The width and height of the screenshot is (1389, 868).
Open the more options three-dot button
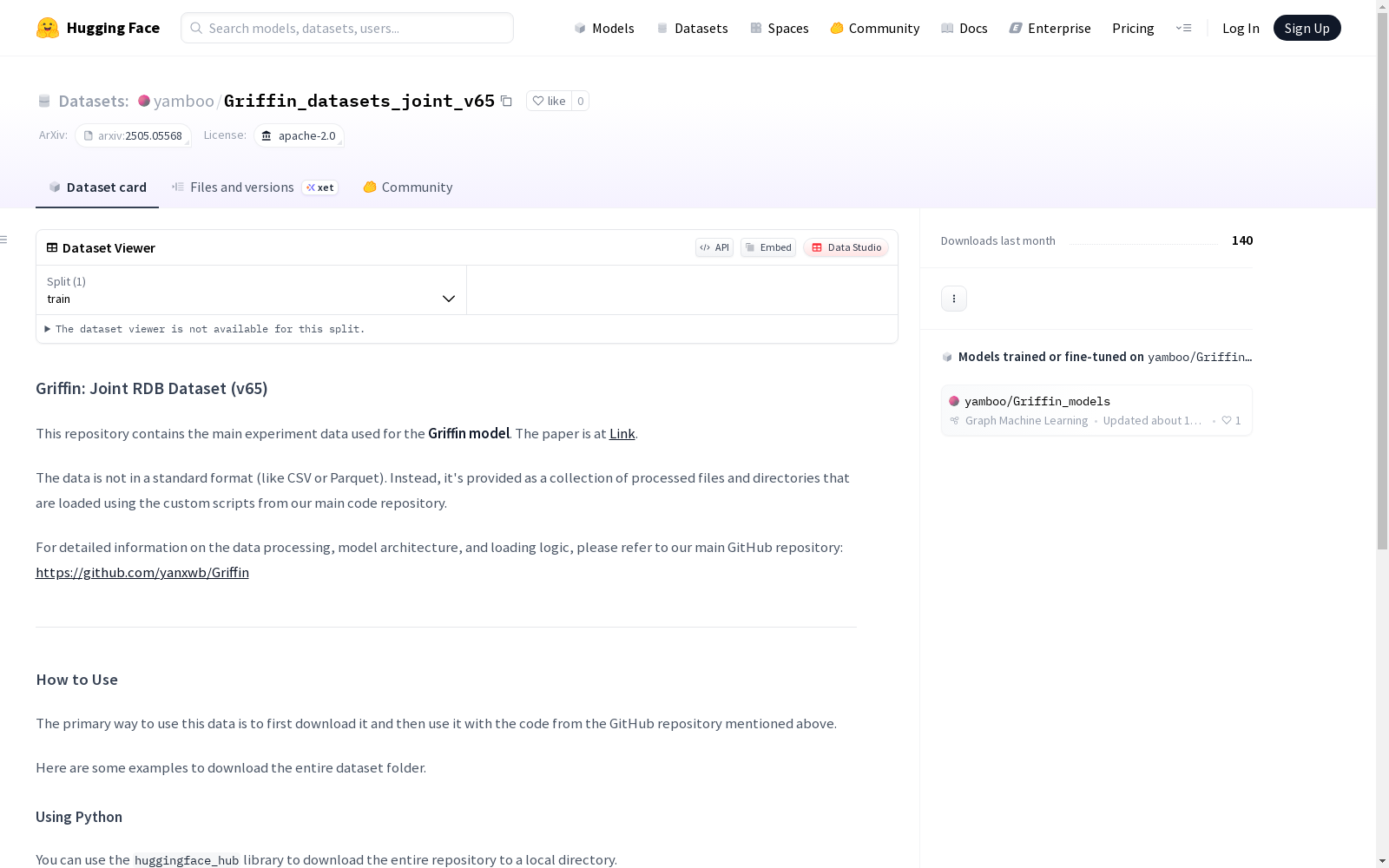[x=954, y=299]
